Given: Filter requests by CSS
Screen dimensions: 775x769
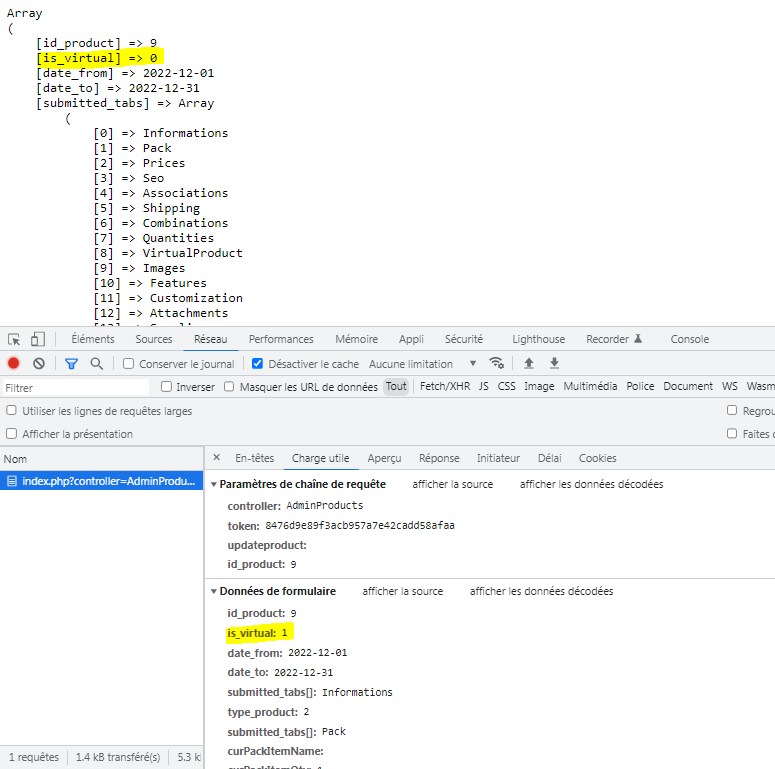Looking at the screenshot, I should click(506, 386).
